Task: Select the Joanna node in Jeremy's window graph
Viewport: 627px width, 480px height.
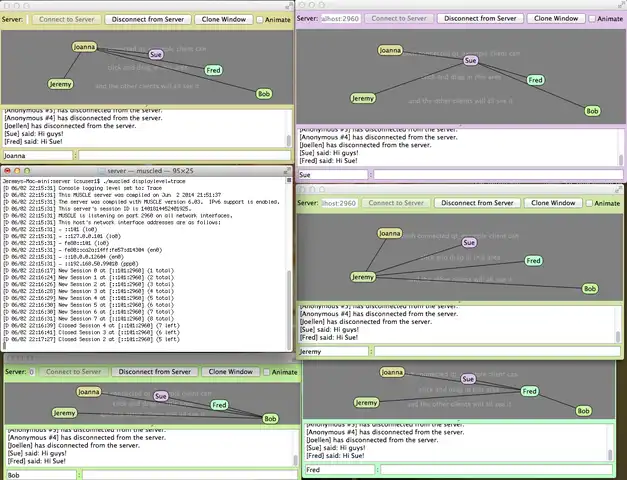Action: pos(389,234)
